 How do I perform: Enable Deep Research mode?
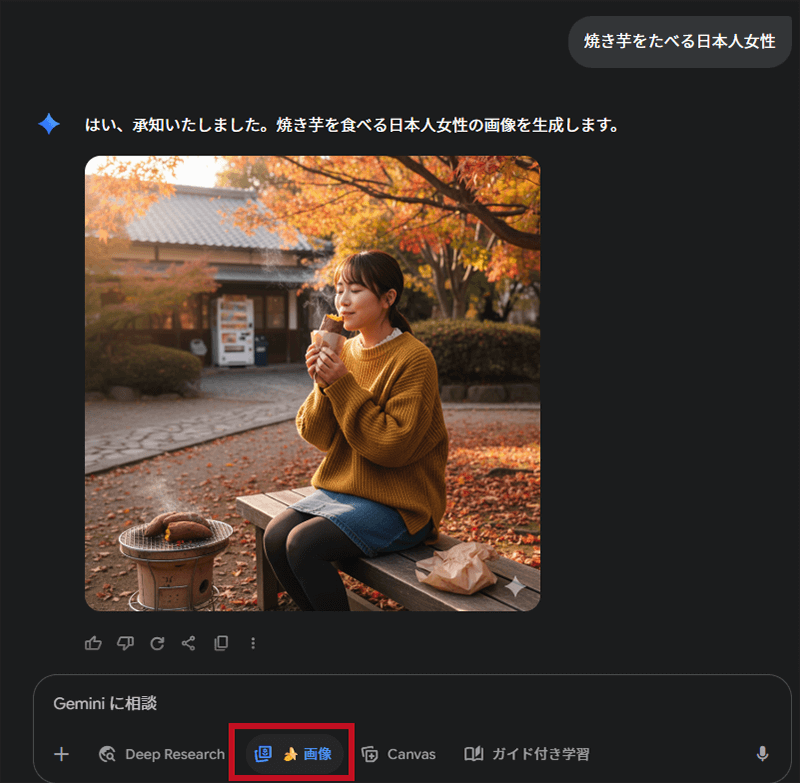(x=161, y=754)
